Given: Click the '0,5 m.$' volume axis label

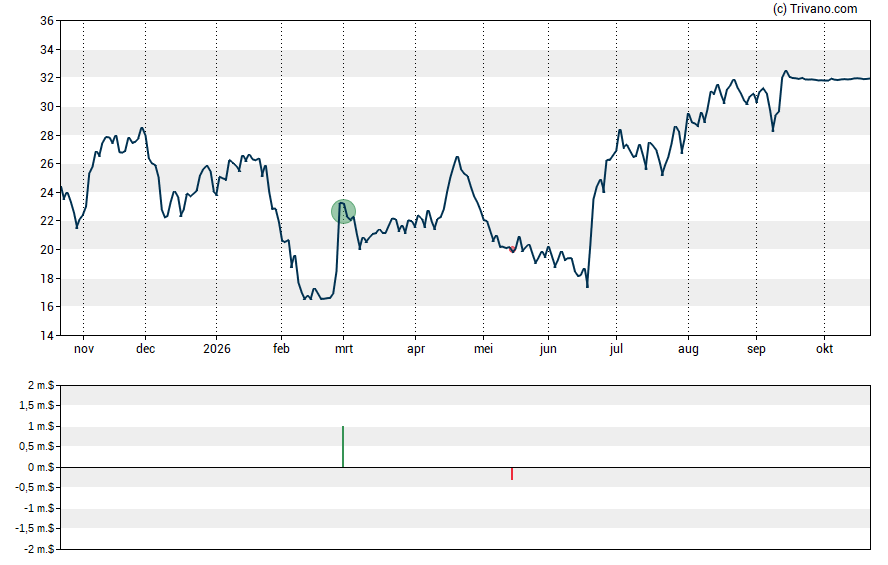Looking at the screenshot, I should coord(37,447).
